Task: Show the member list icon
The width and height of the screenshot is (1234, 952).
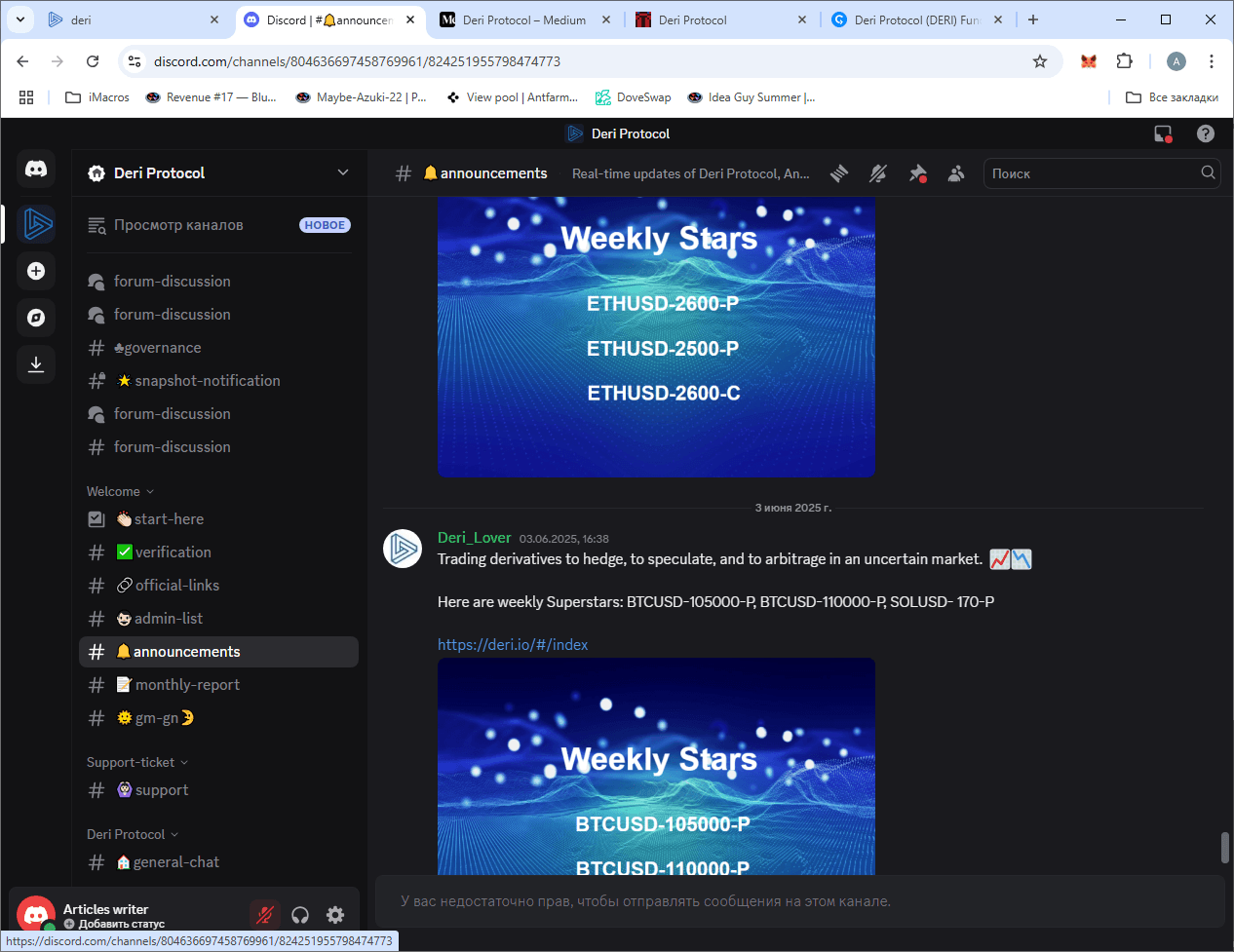Action: point(956,173)
